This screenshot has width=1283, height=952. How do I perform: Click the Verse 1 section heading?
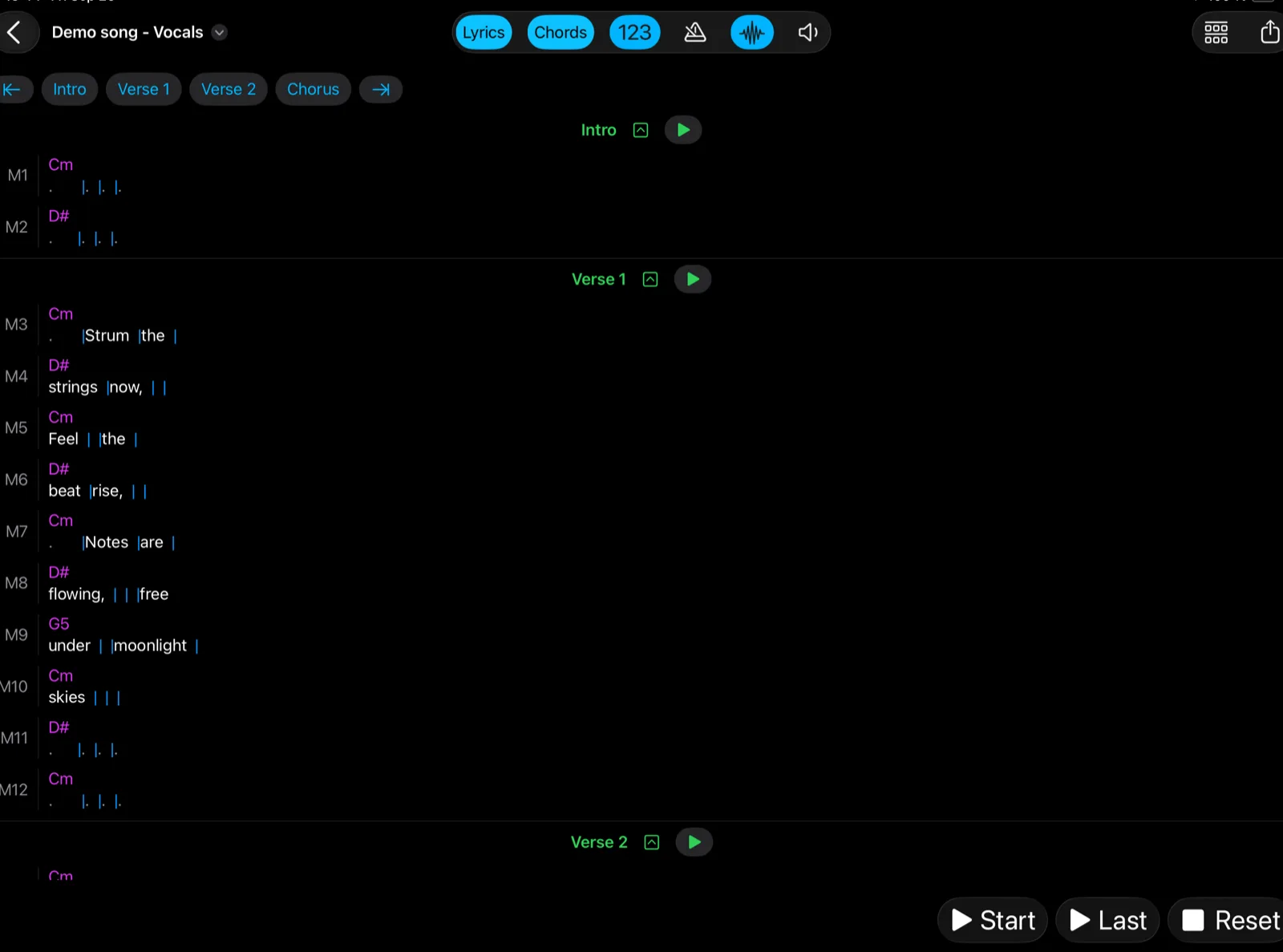point(598,279)
